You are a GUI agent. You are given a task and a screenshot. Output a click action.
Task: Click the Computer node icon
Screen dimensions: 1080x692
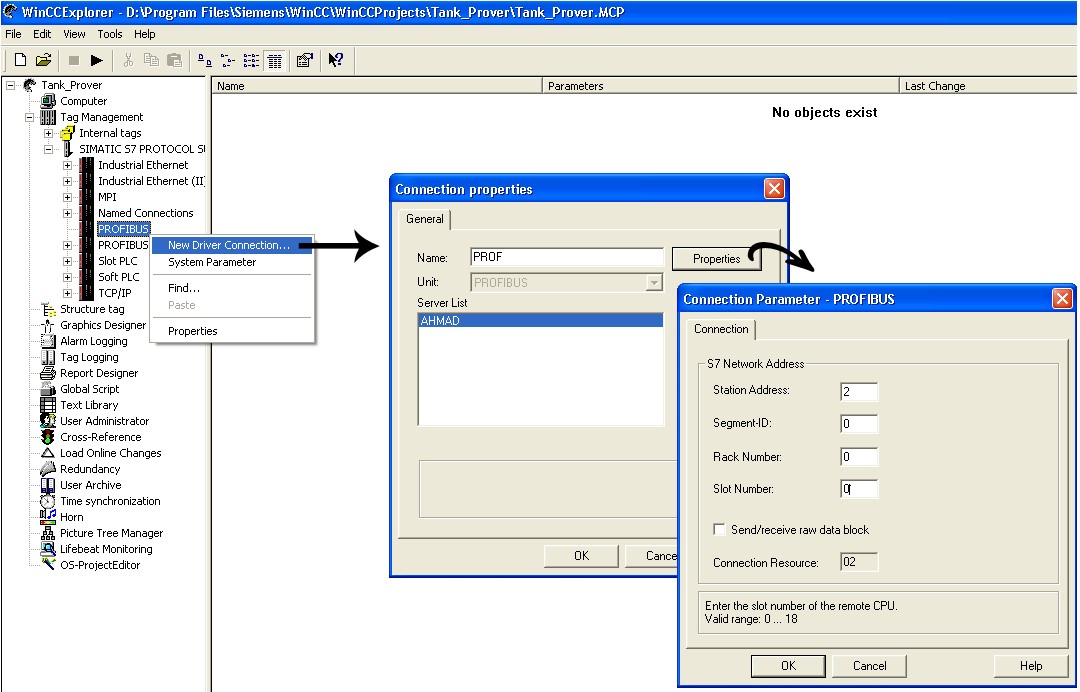click(48, 101)
